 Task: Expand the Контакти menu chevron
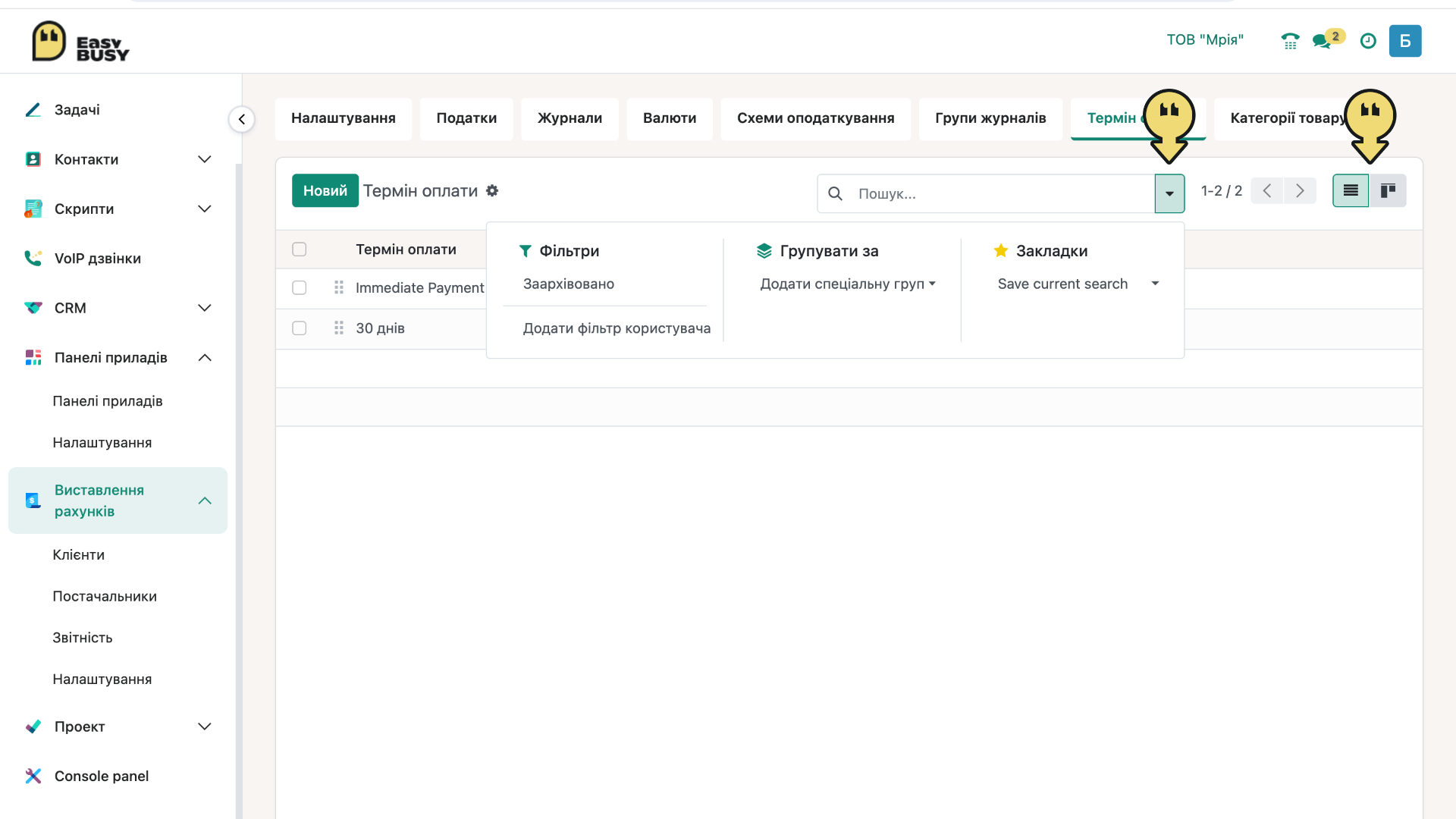click(204, 159)
